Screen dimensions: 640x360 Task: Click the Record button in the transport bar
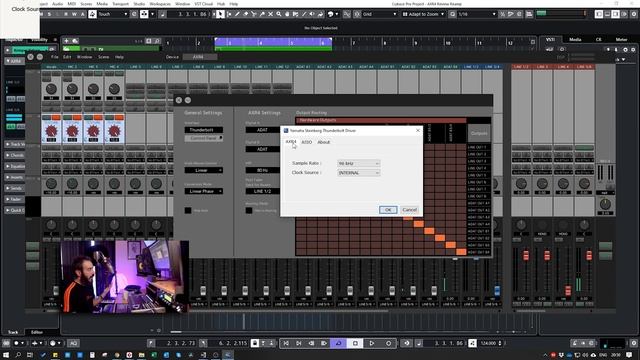click(x=389, y=343)
